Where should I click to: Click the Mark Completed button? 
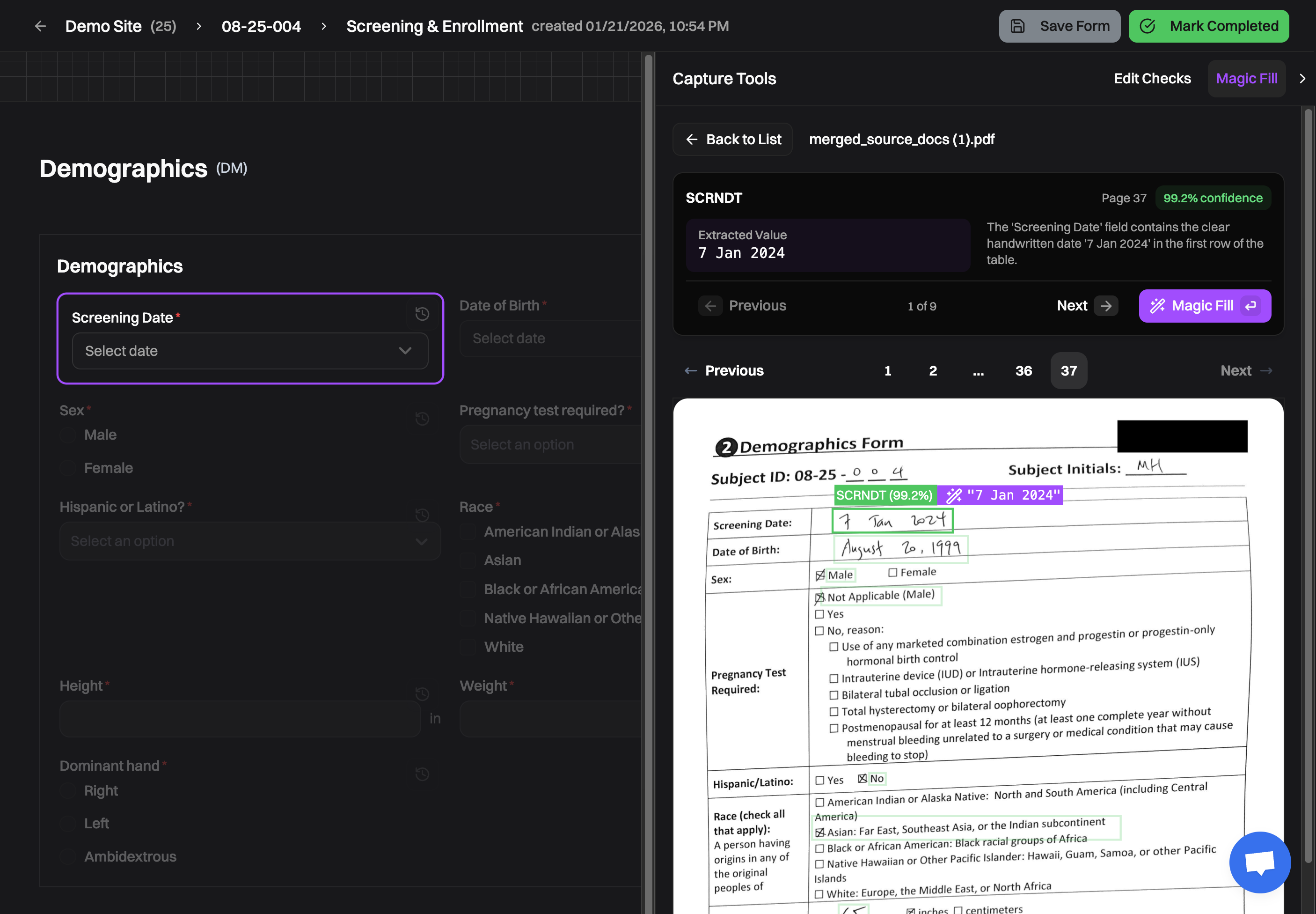click(1208, 26)
